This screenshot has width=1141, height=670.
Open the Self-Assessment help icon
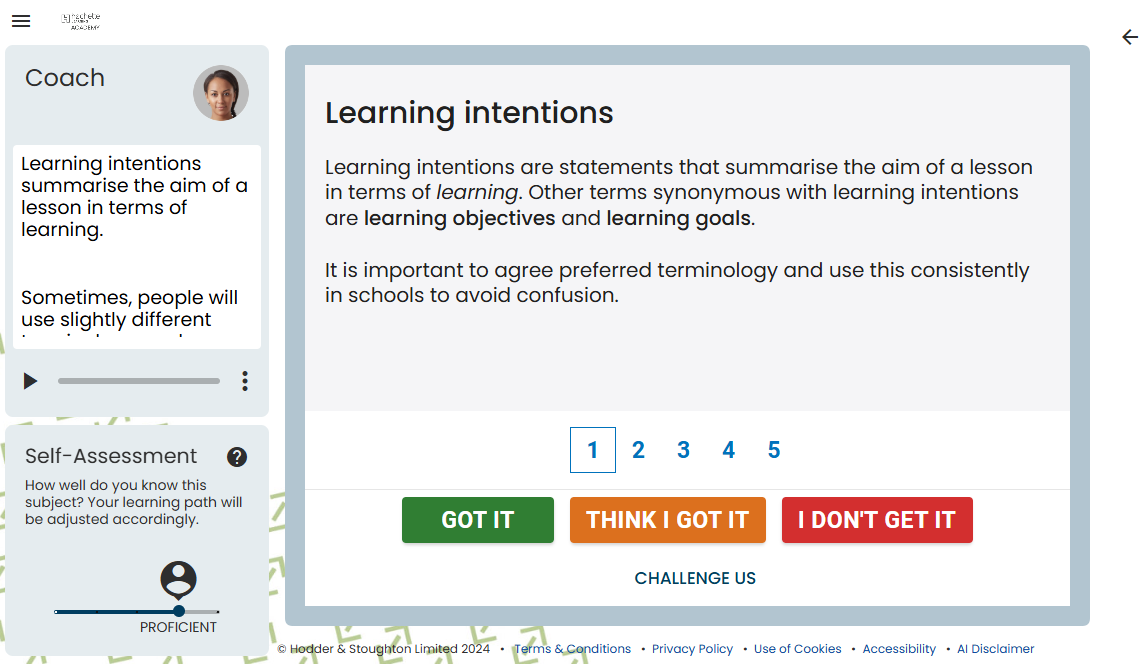coord(237,457)
